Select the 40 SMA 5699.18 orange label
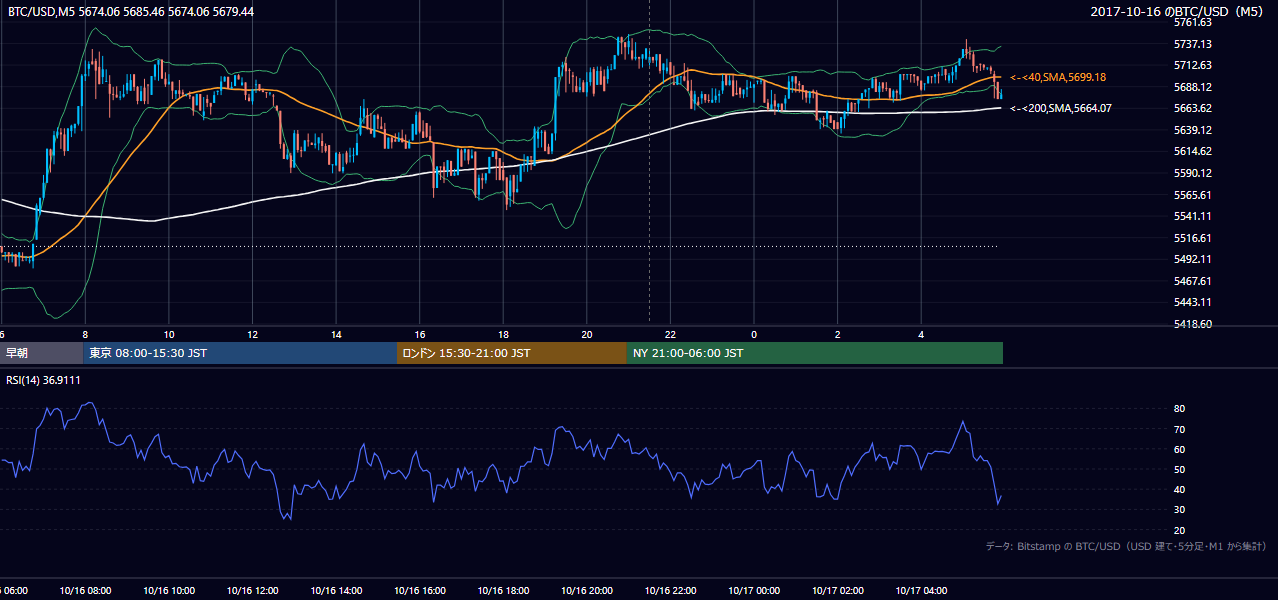1278x600 pixels. [x=1058, y=77]
